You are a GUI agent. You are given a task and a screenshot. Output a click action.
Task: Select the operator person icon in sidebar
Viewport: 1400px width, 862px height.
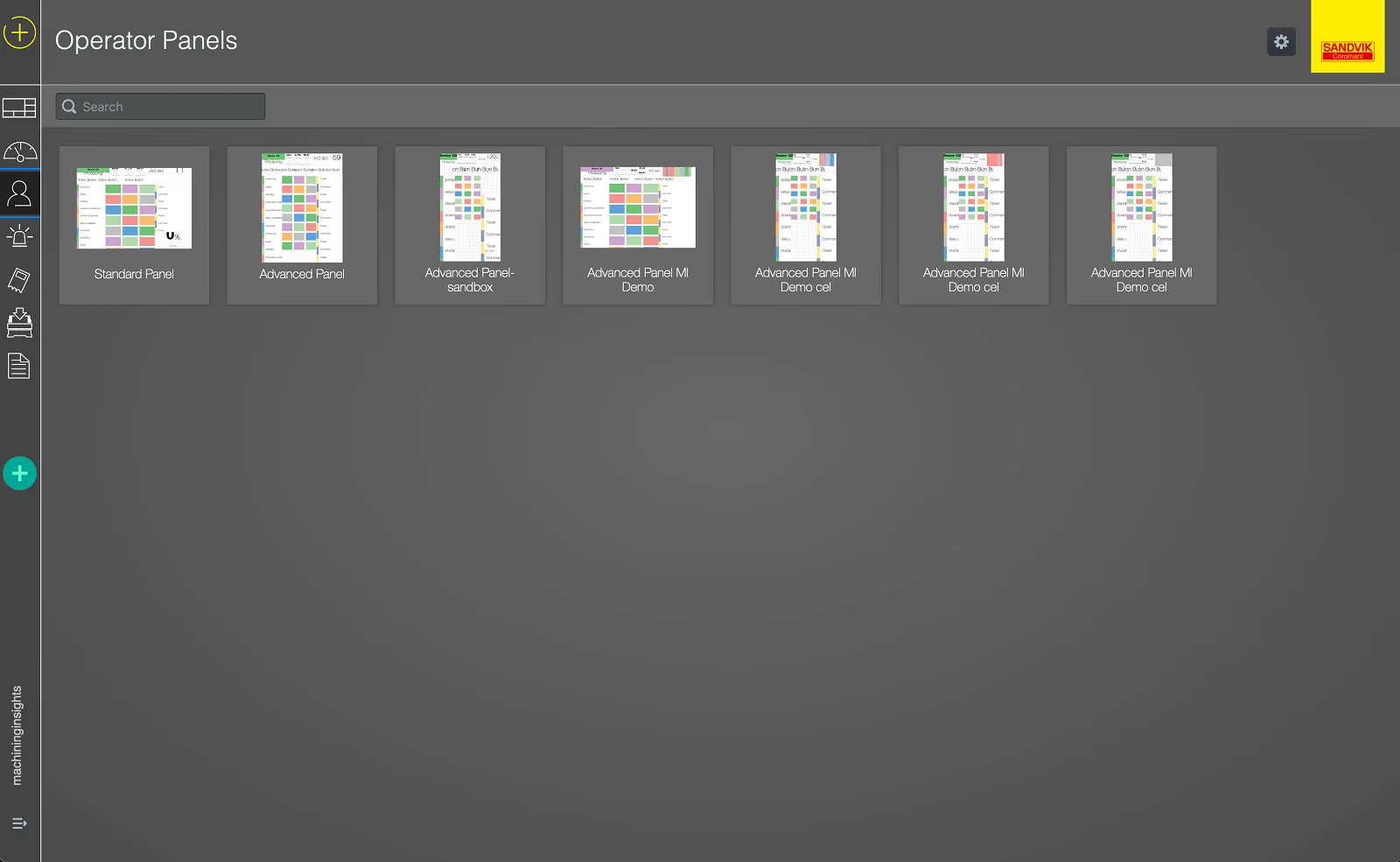(19, 193)
